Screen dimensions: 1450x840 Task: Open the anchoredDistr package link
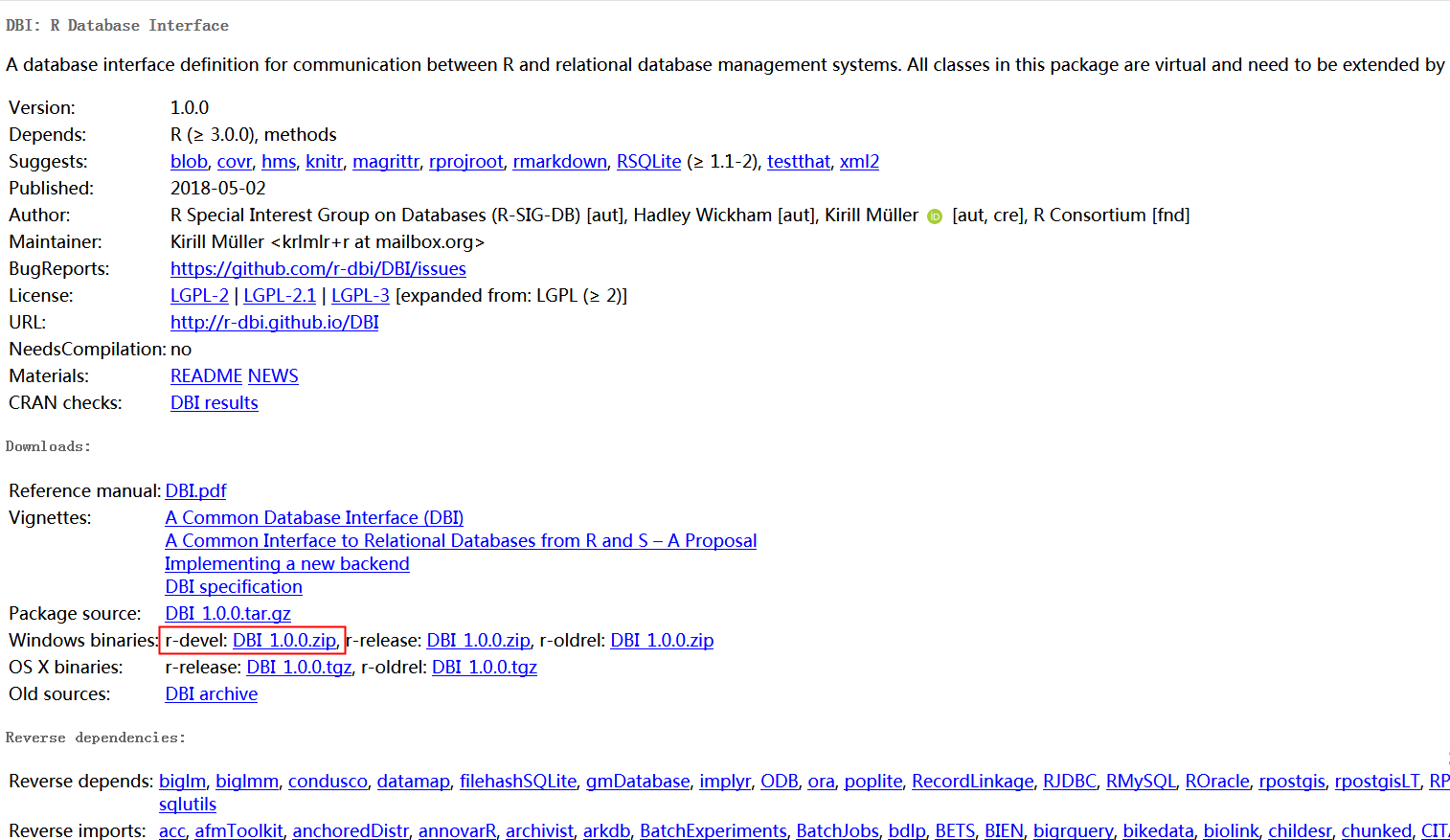tap(351, 830)
